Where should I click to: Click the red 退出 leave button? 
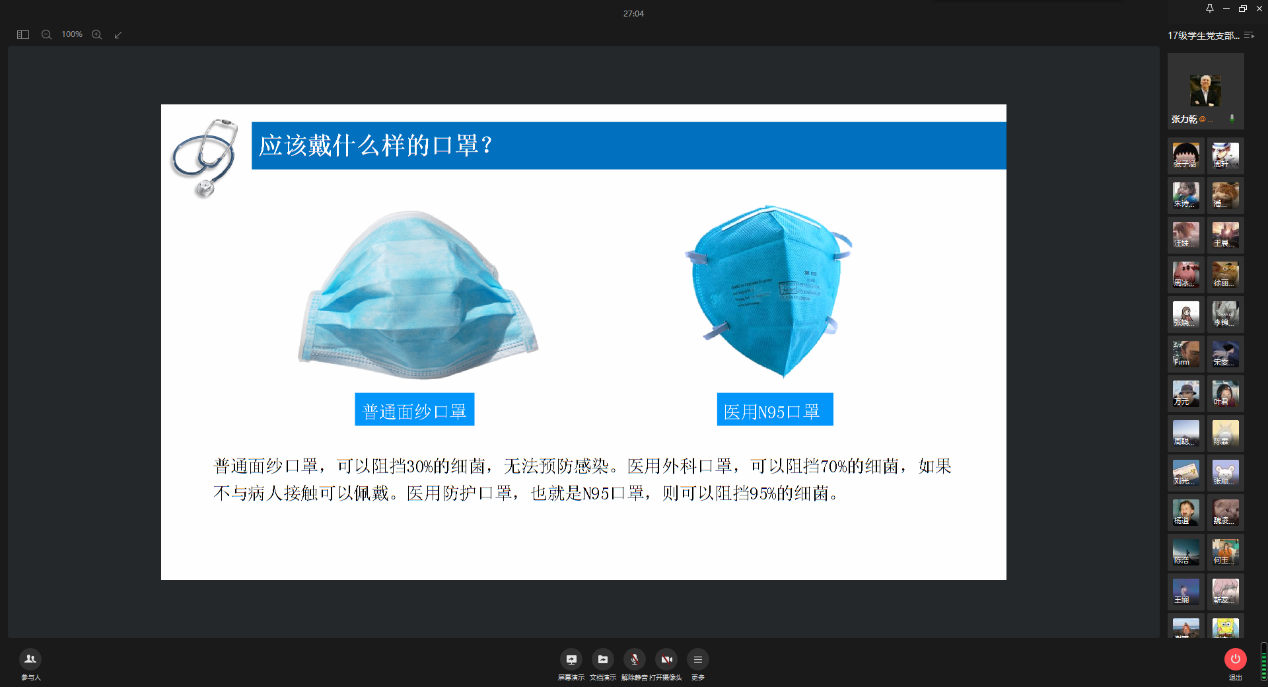(1235, 659)
